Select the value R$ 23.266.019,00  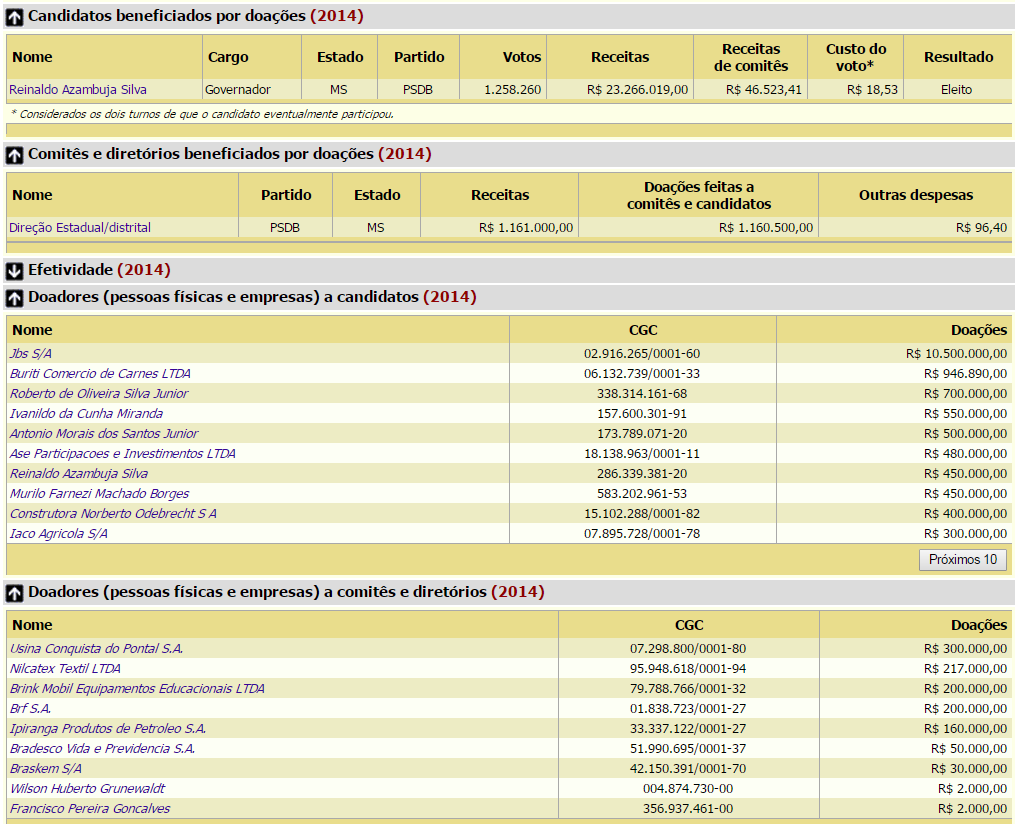click(x=637, y=89)
